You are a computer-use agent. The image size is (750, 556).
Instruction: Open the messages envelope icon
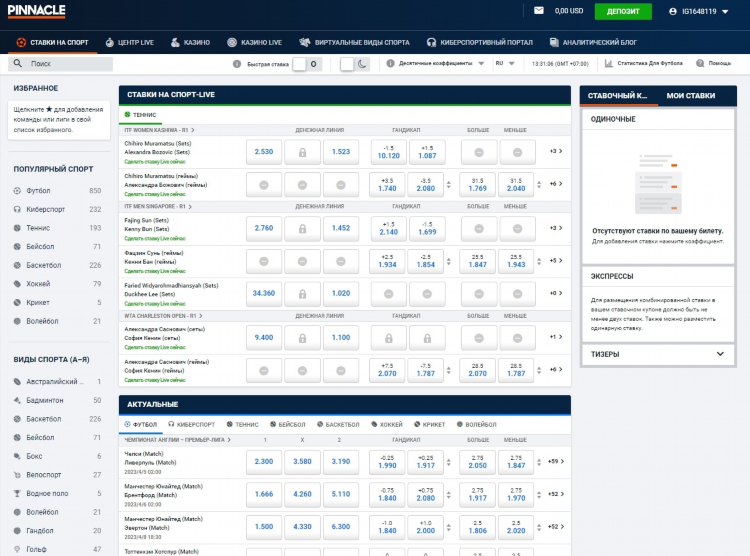click(x=539, y=11)
